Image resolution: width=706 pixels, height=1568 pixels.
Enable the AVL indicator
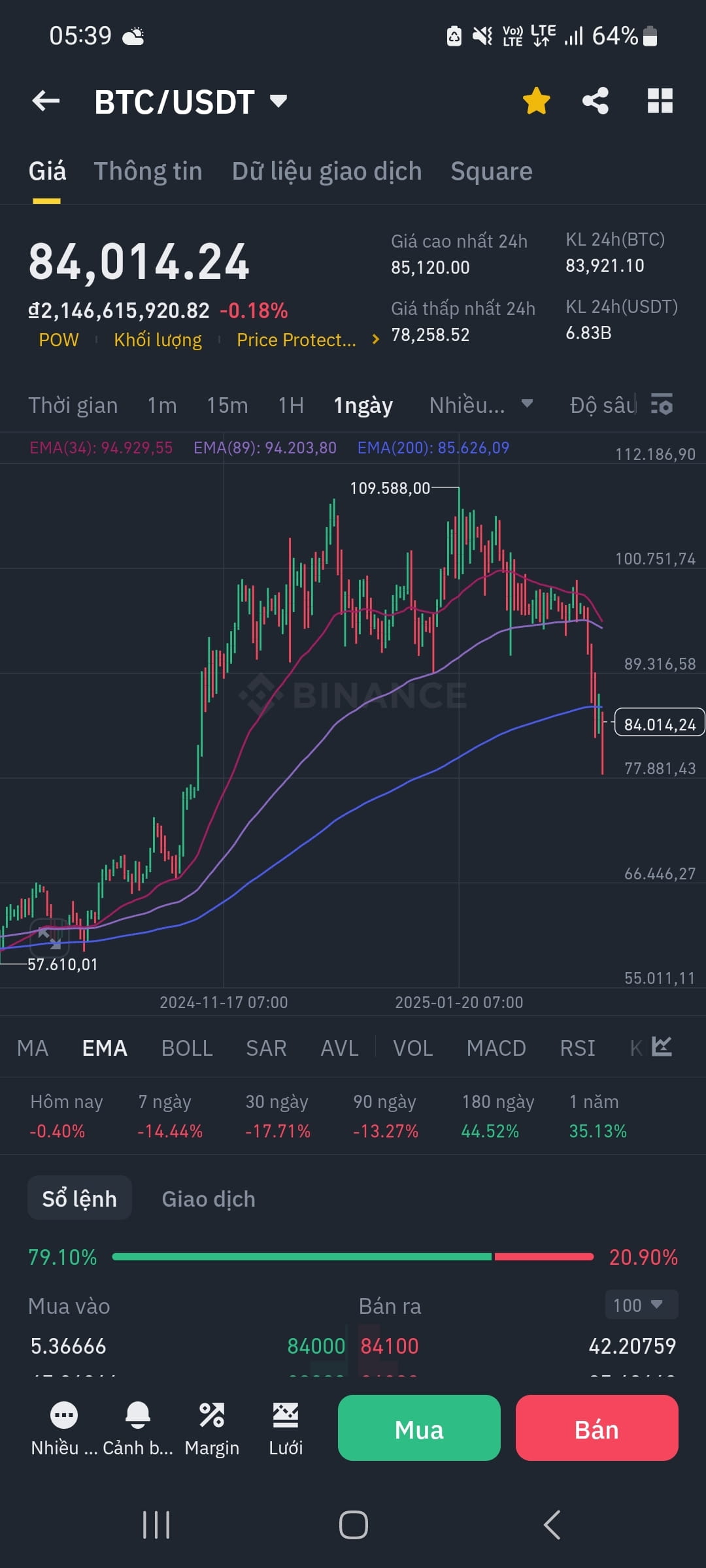[x=339, y=1048]
